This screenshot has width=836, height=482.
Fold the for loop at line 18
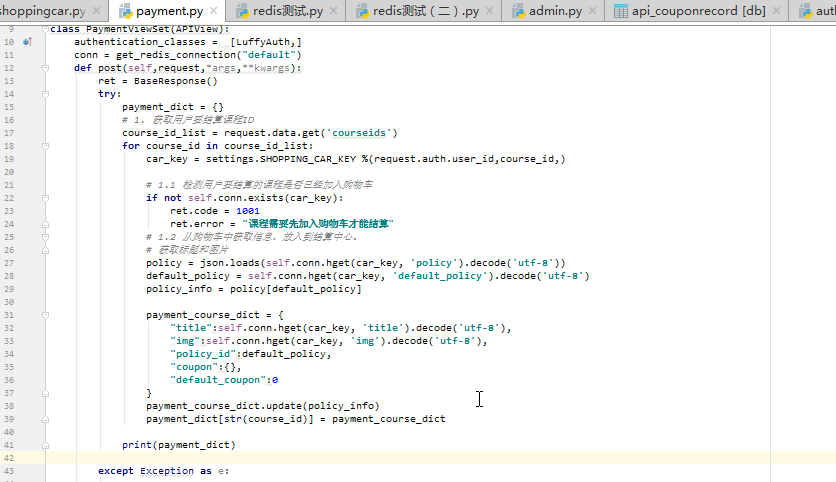click(46, 146)
